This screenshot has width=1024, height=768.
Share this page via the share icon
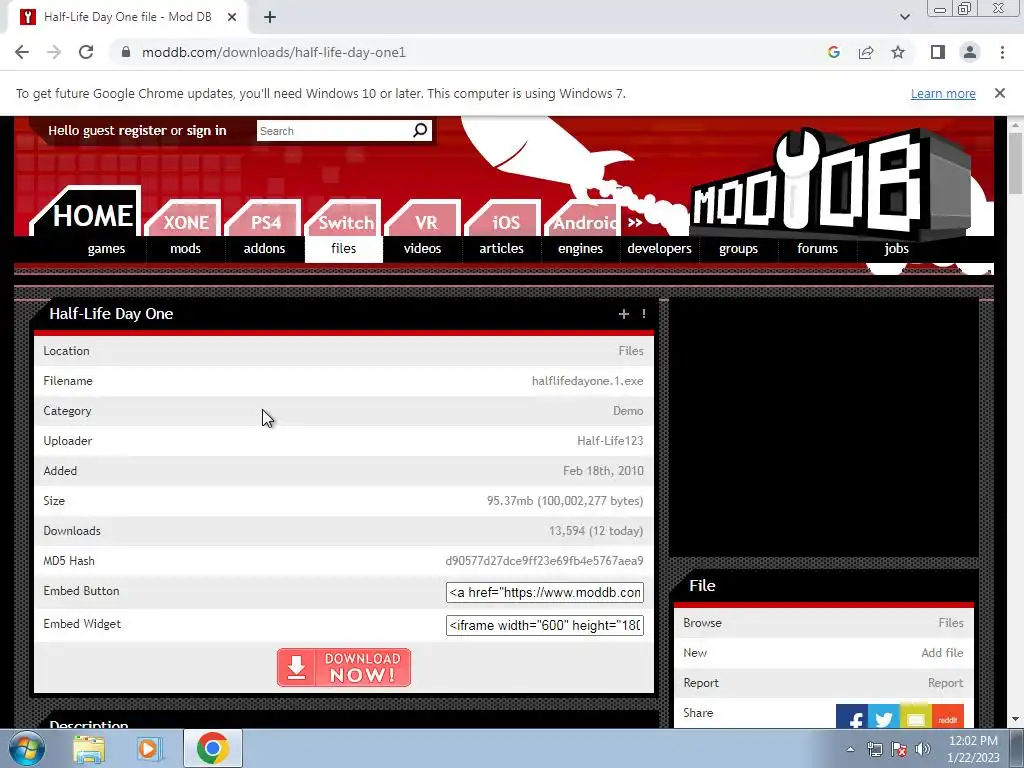click(x=866, y=52)
